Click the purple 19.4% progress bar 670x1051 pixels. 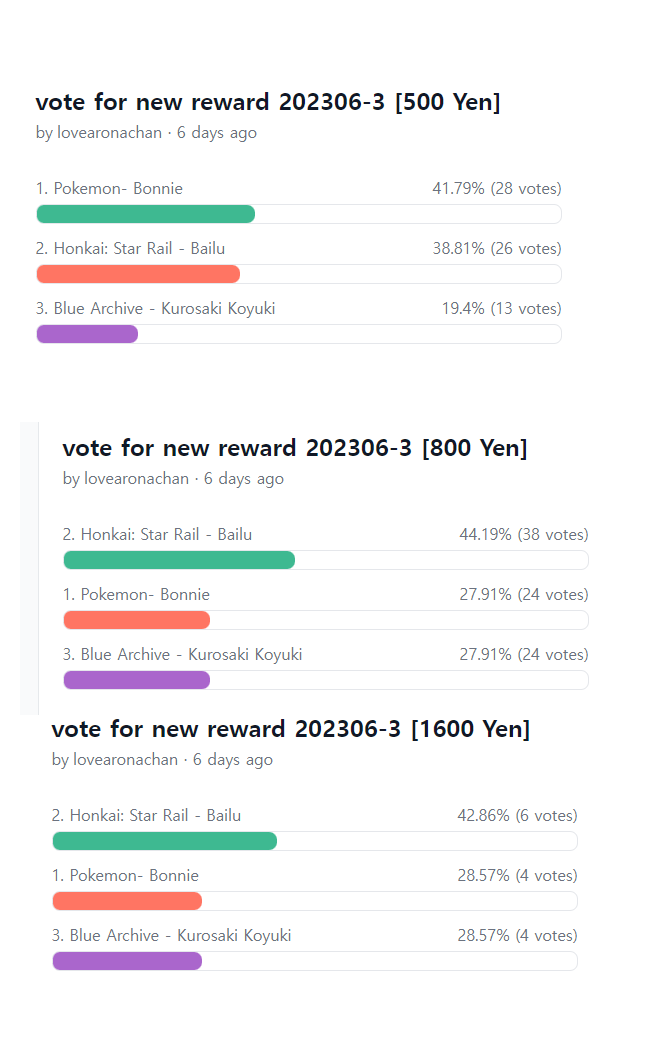[87, 334]
